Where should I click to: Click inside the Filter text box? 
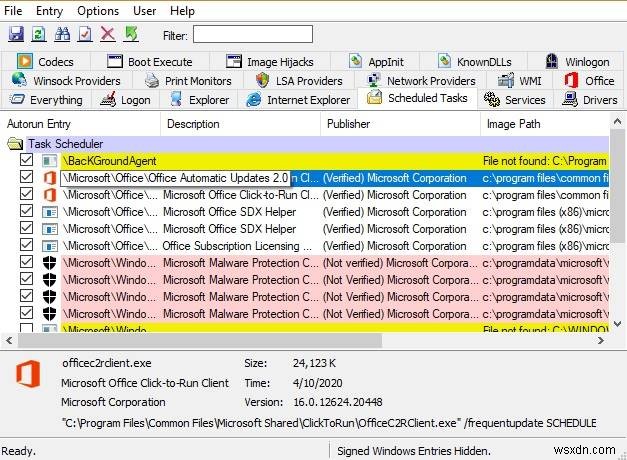[253, 34]
